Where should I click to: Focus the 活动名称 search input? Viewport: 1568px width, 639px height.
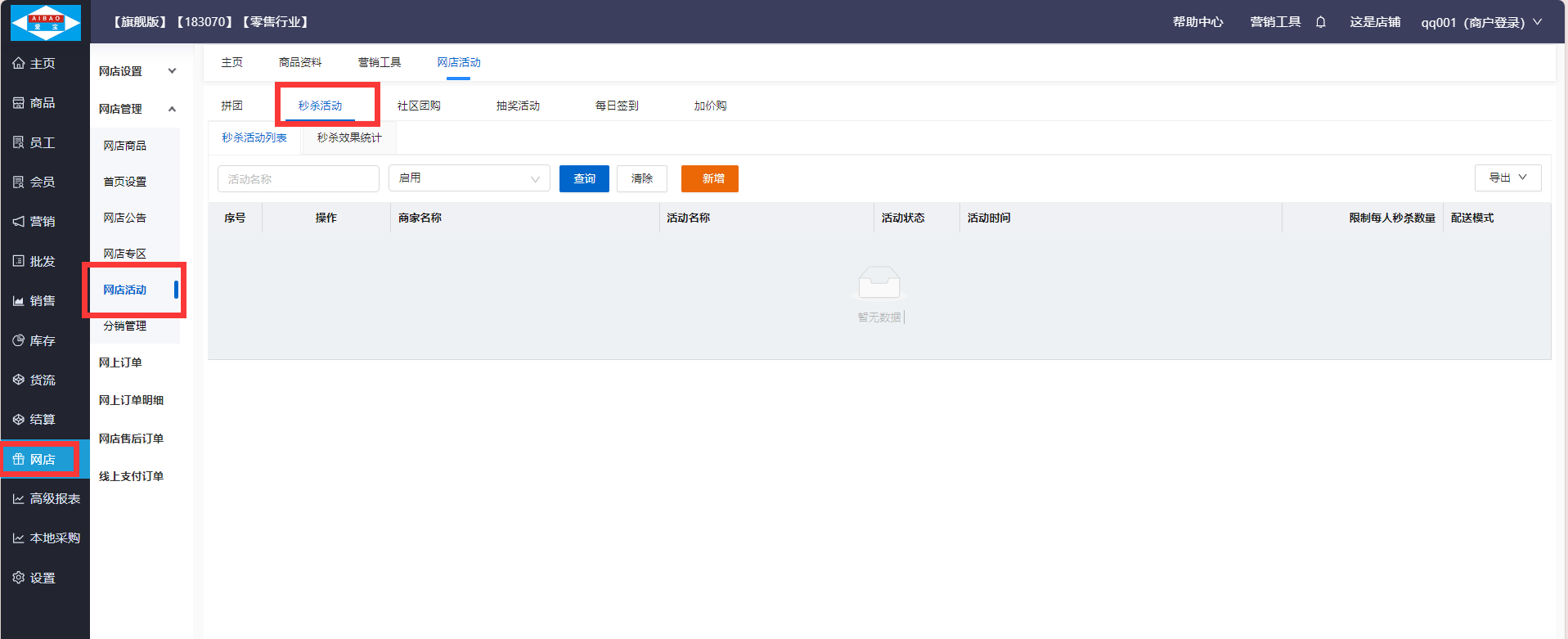point(299,178)
